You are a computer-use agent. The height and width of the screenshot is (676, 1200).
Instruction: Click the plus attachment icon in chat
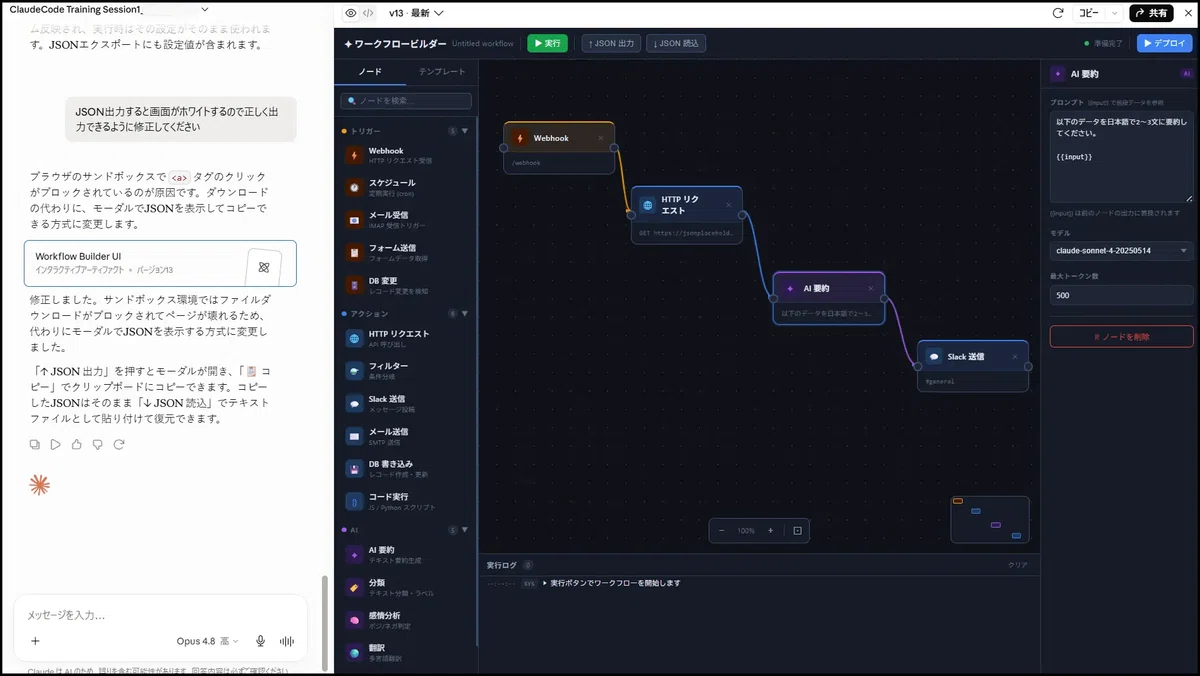coord(35,641)
